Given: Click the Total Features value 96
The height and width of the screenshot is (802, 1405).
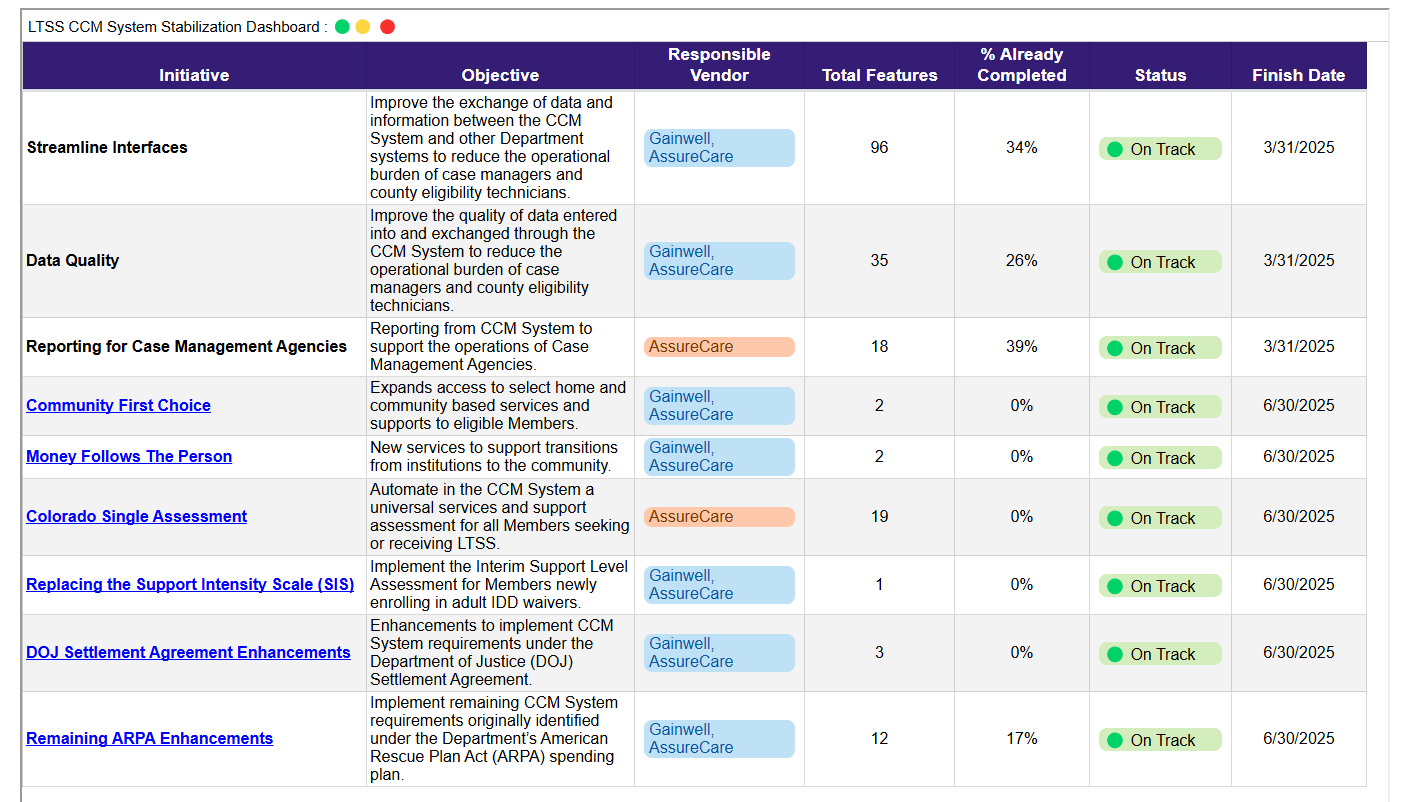Looking at the screenshot, I should pyautogui.click(x=878, y=147).
